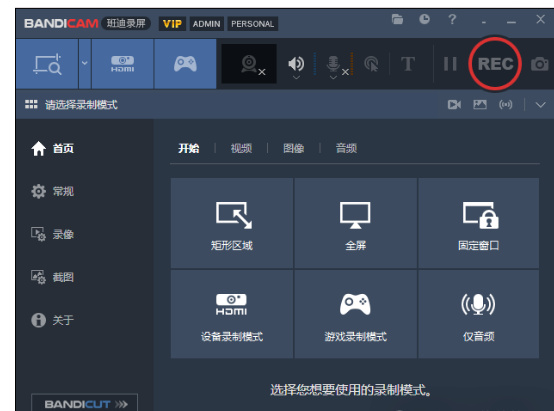This screenshot has width=554, height=411.
Task: Toggle webcam overlay
Action: click(x=249, y=64)
